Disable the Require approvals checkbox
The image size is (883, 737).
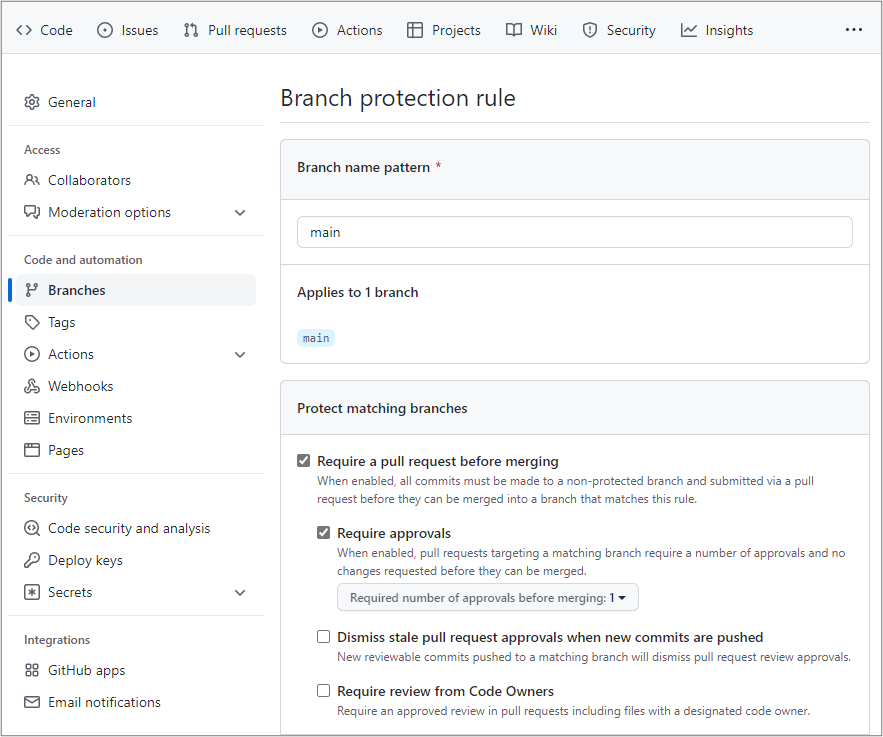click(x=323, y=532)
